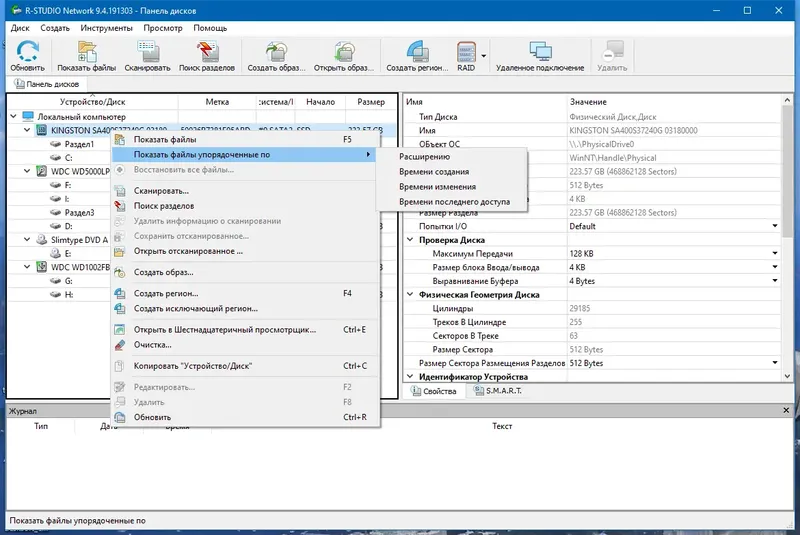Choose Создать регион... in context menu

coord(245,293)
